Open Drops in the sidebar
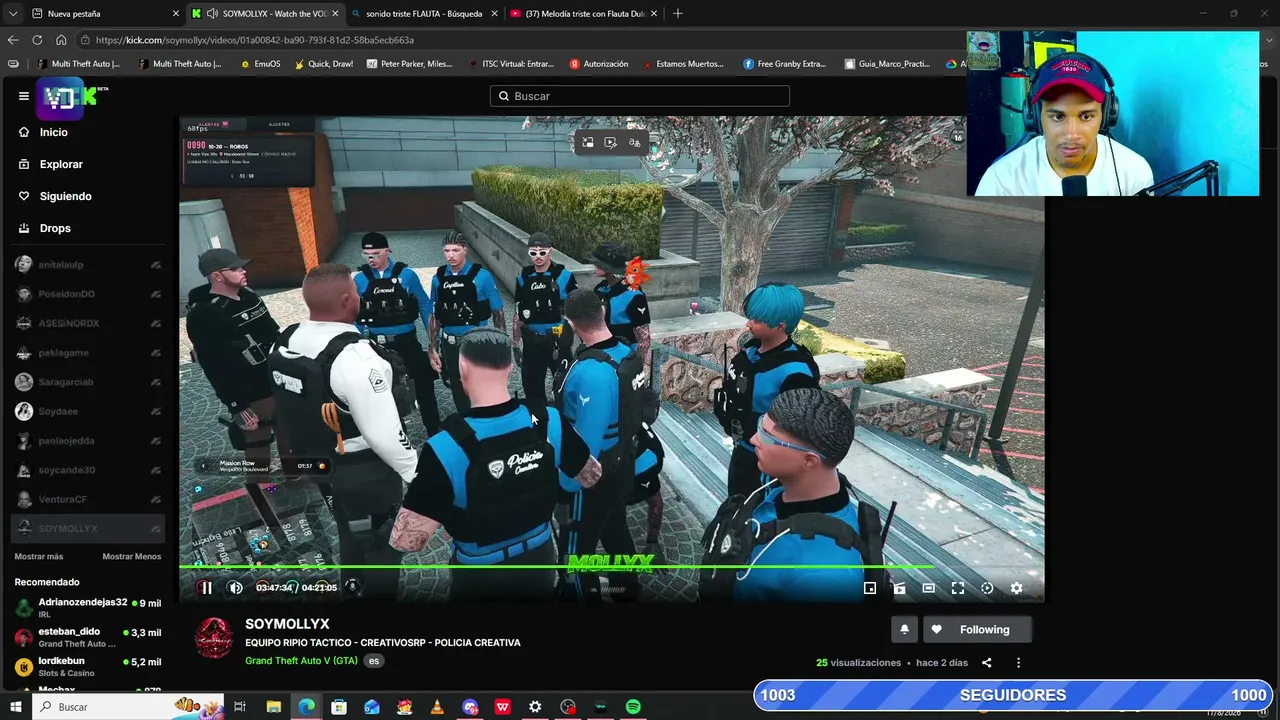 (55, 228)
